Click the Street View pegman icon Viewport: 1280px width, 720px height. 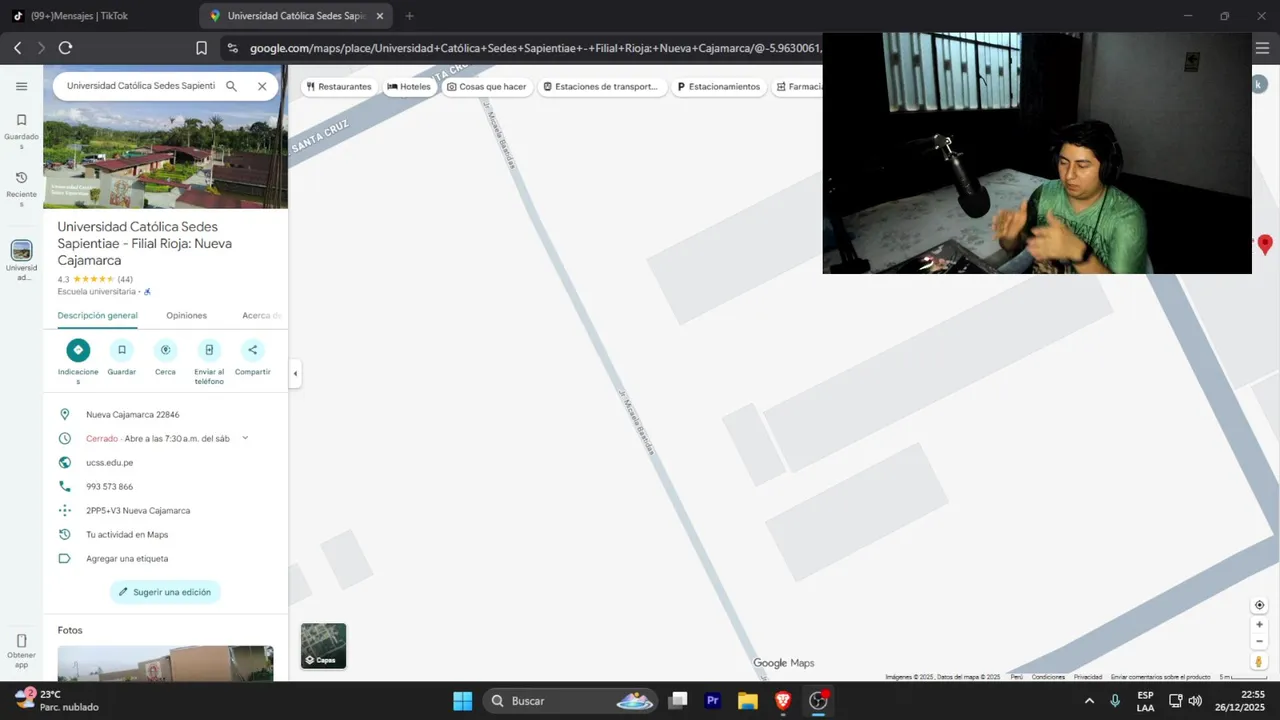coord(1259,661)
